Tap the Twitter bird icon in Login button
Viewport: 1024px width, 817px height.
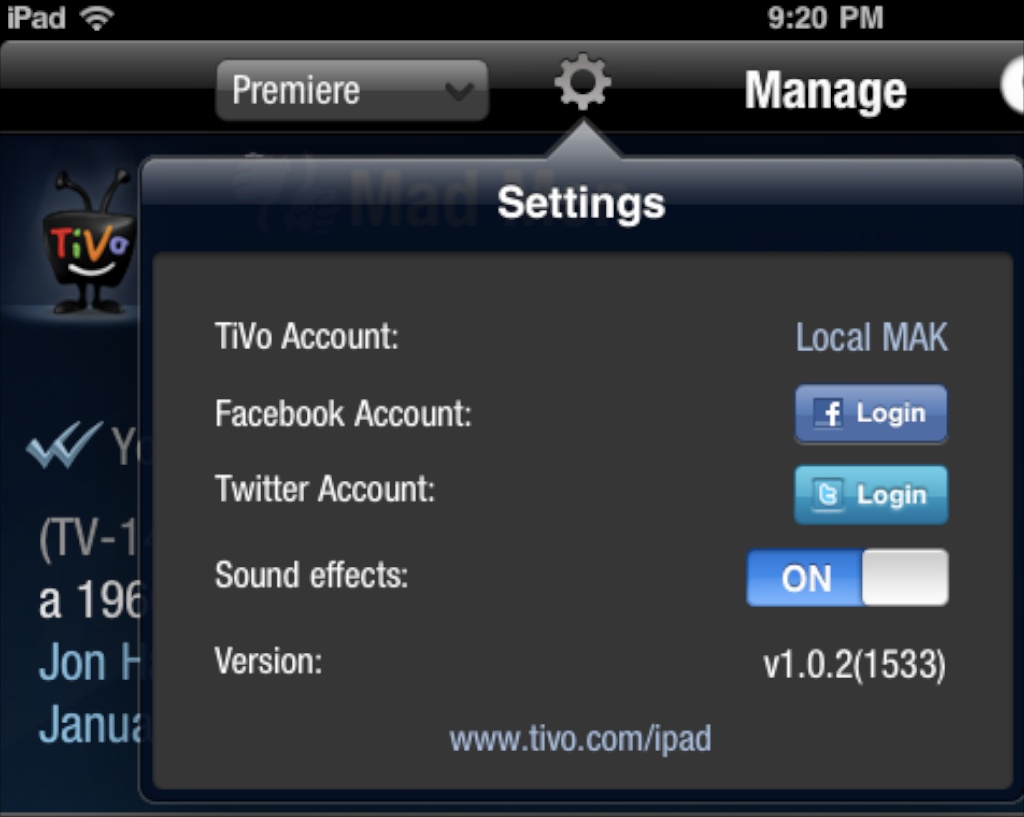[827, 494]
